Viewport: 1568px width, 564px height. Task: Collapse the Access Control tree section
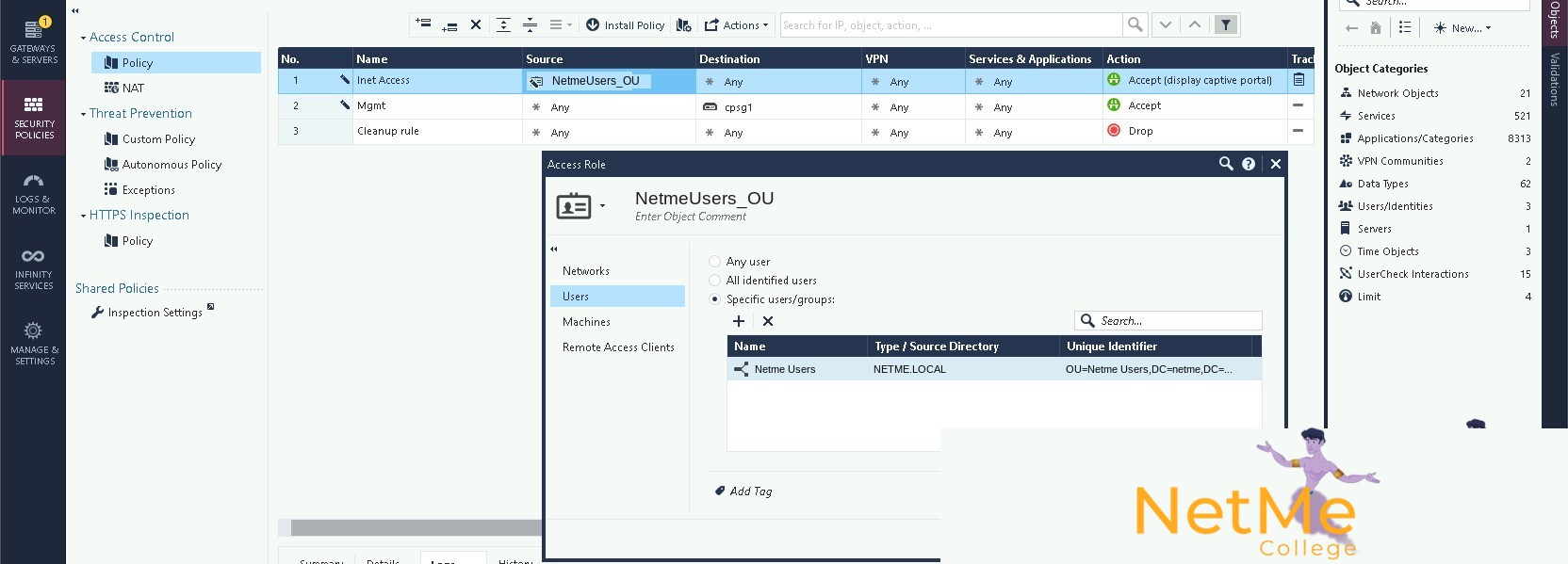pyautogui.click(x=83, y=38)
